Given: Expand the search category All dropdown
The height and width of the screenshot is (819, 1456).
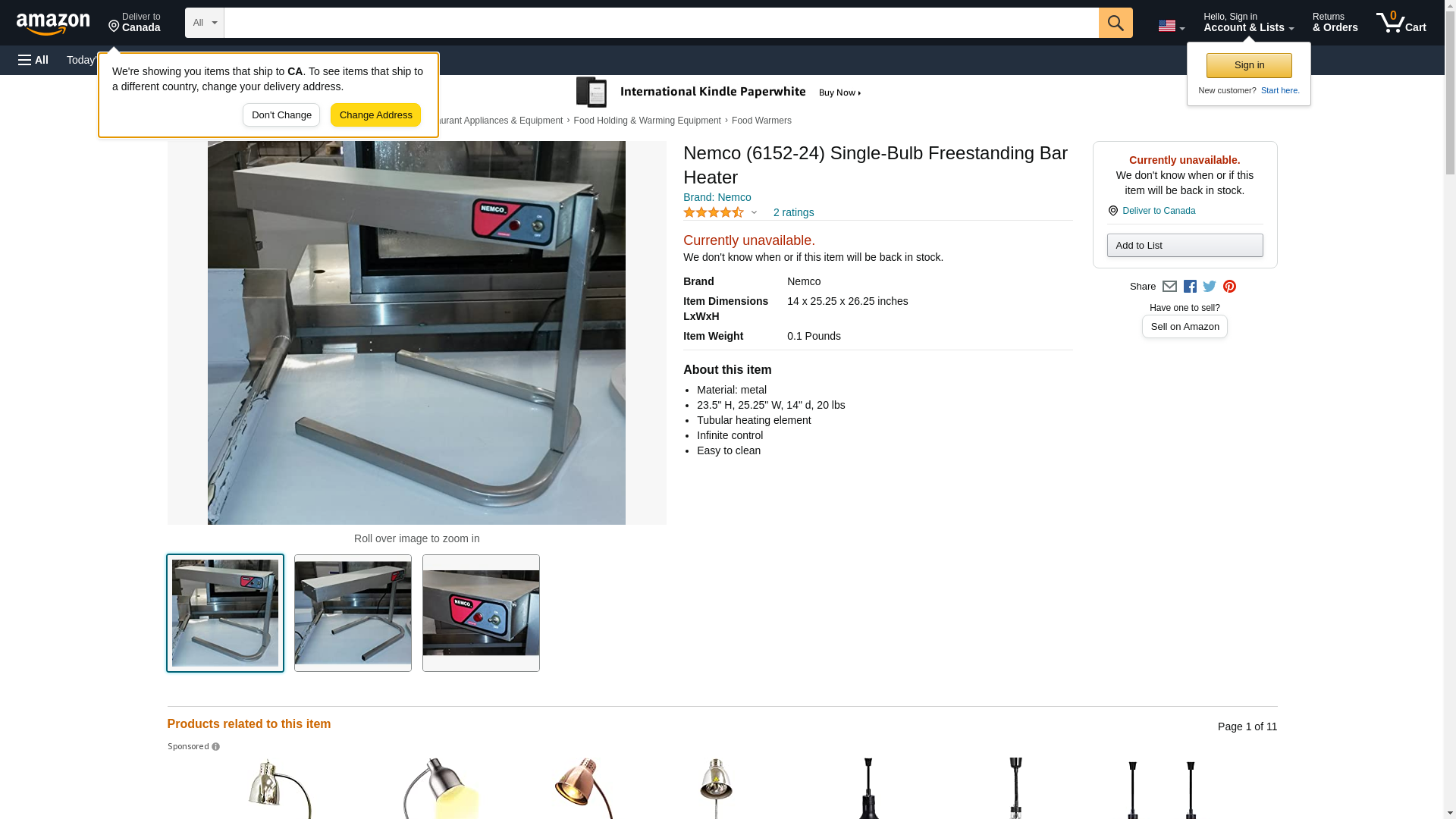Looking at the screenshot, I should 205,23.
